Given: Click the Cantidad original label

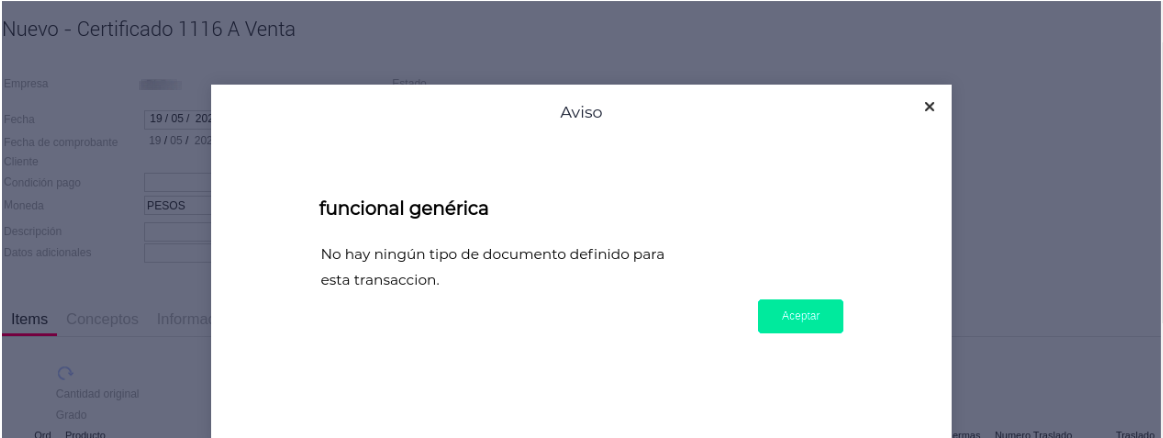Looking at the screenshot, I should [x=97, y=394].
